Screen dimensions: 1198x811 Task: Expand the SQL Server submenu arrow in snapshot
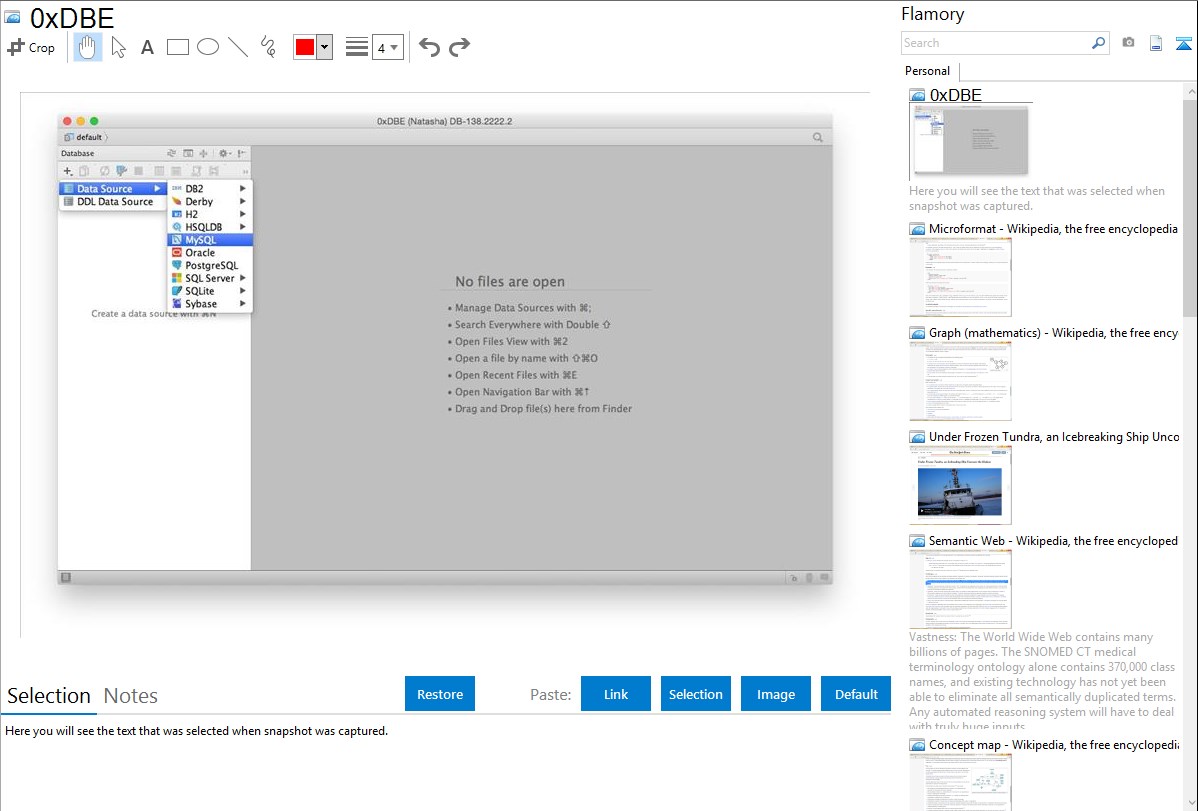click(243, 278)
